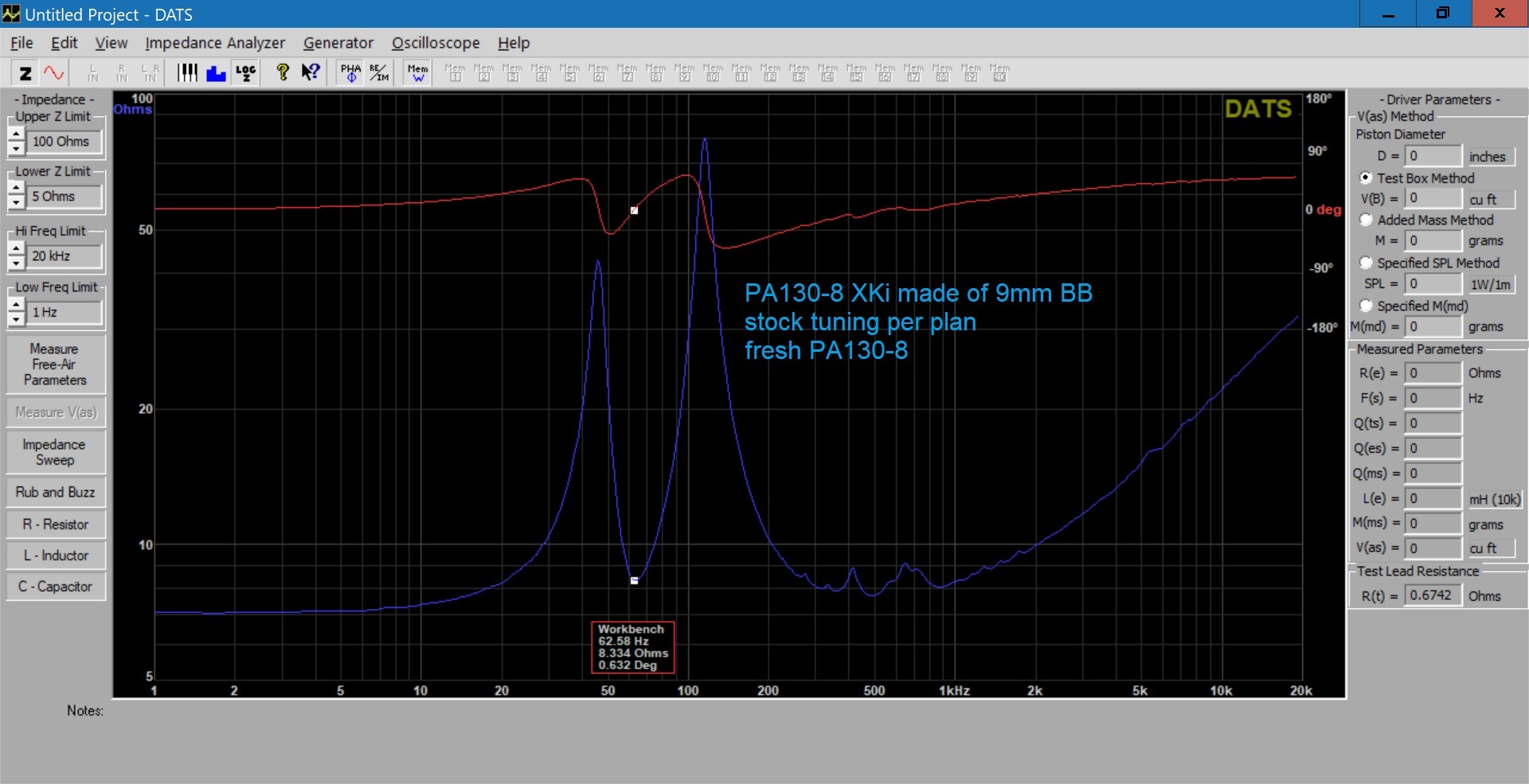Click the Upper Z Limit 100 Ohms field

click(65, 142)
